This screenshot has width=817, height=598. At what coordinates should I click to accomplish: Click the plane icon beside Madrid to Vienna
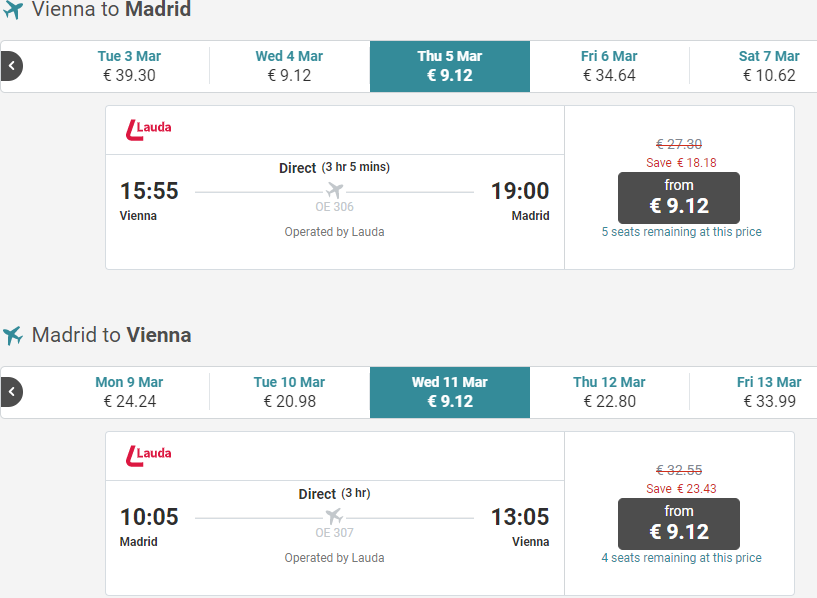click(x=13, y=335)
